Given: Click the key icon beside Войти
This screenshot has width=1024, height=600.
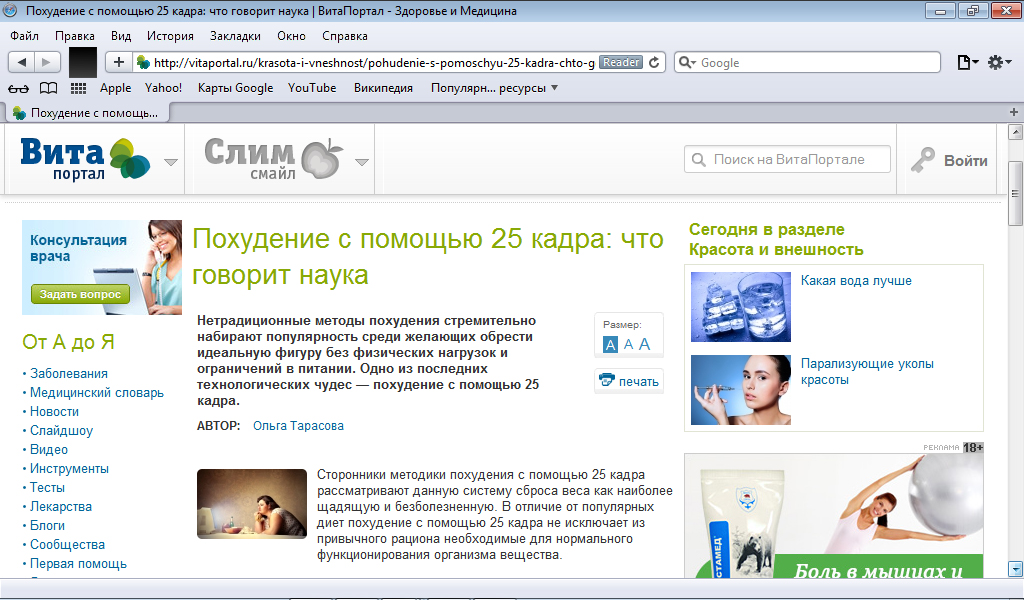Looking at the screenshot, I should click(923, 160).
